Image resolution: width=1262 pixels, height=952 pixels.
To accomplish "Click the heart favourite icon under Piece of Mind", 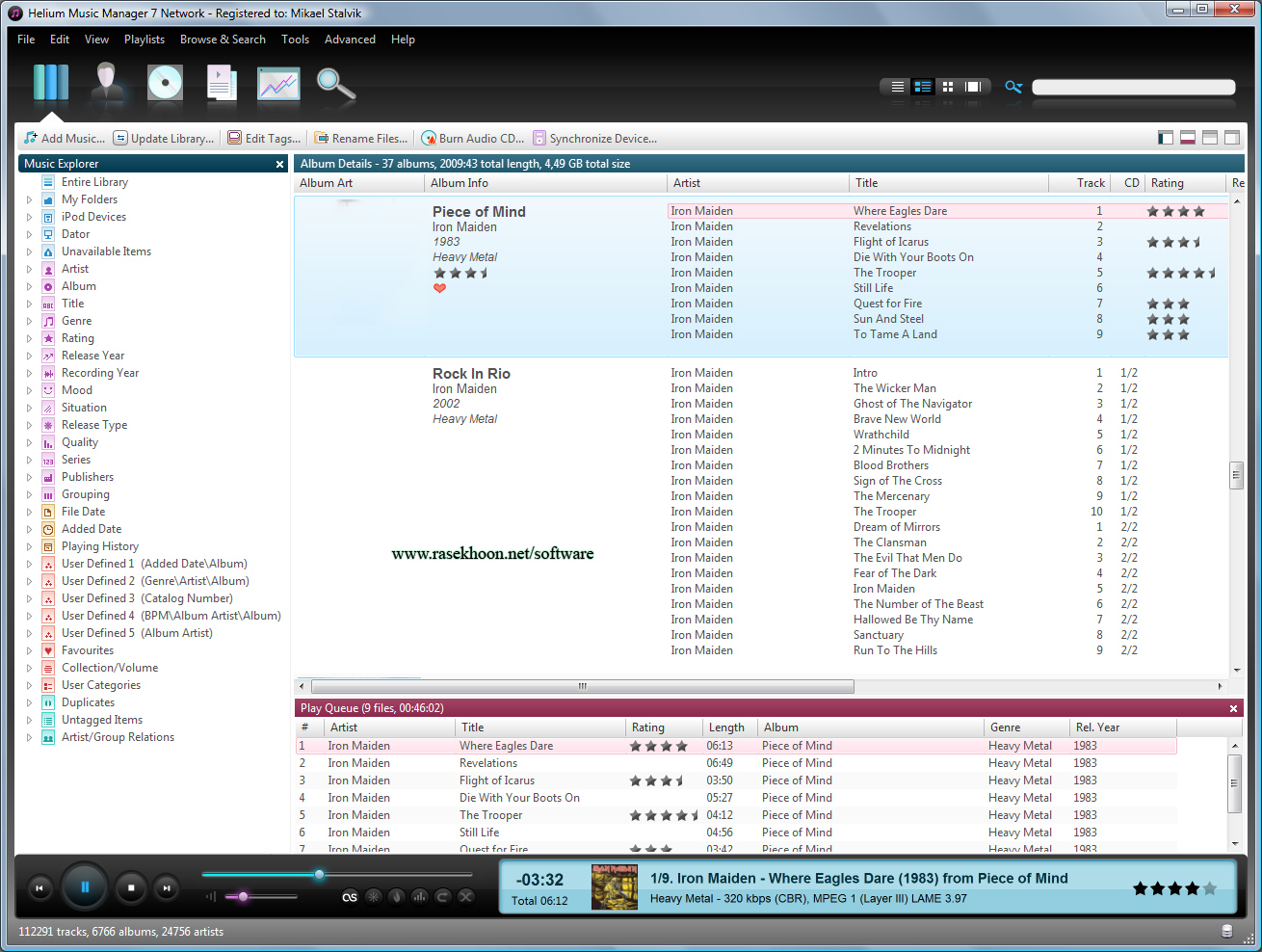I will point(440,288).
